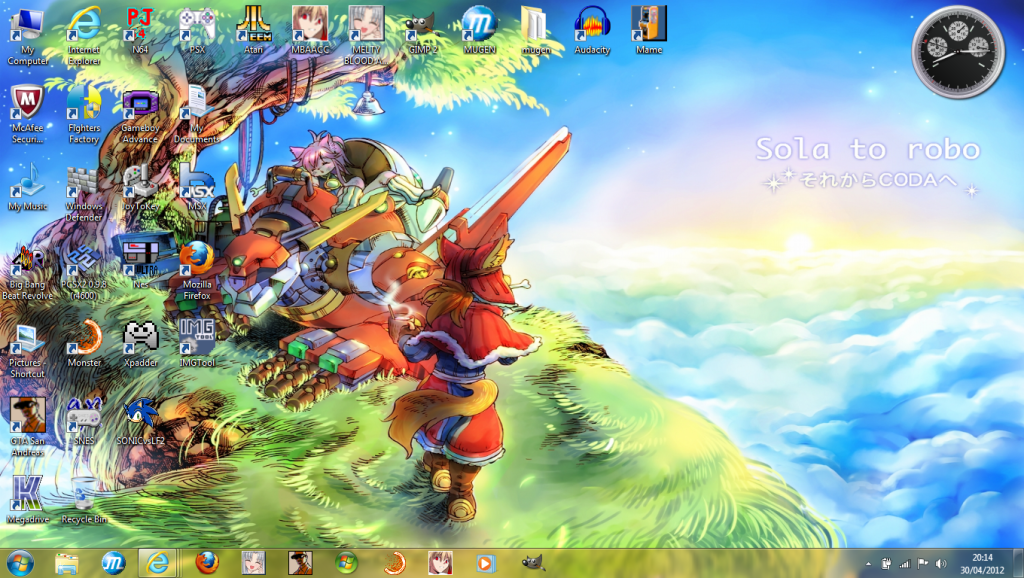The height and width of the screenshot is (578, 1024).
Task: Launch the media player taskbar icon
Action: point(486,563)
